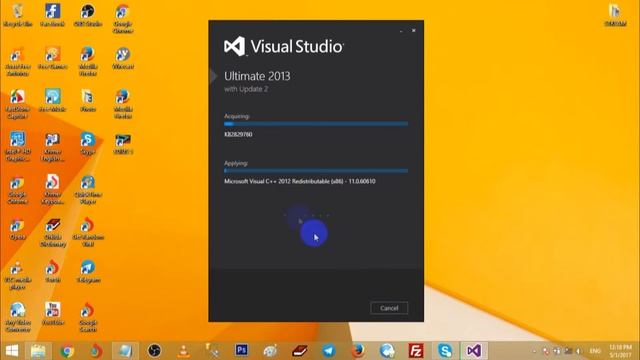640x360 pixels.
Task: Open the red book dictionary taskbar icon
Action: (x=300, y=351)
